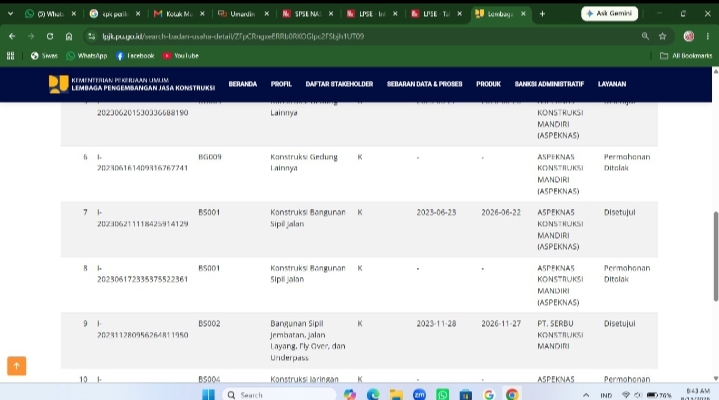Image resolution: width=719 pixels, height=400 pixels.
Task: Go back to the previous page
Action: [12, 36]
